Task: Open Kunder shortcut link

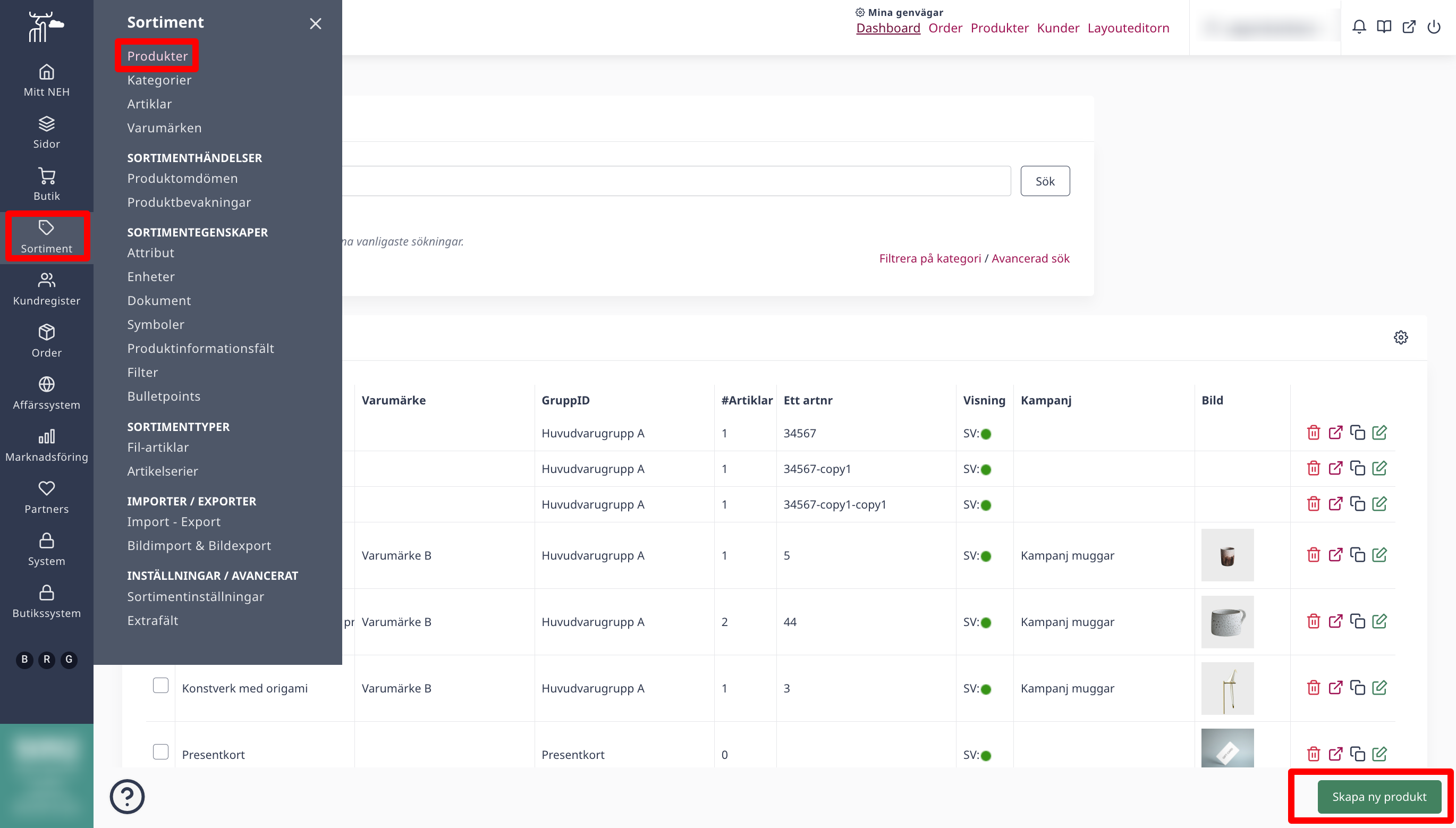Action: click(1057, 28)
